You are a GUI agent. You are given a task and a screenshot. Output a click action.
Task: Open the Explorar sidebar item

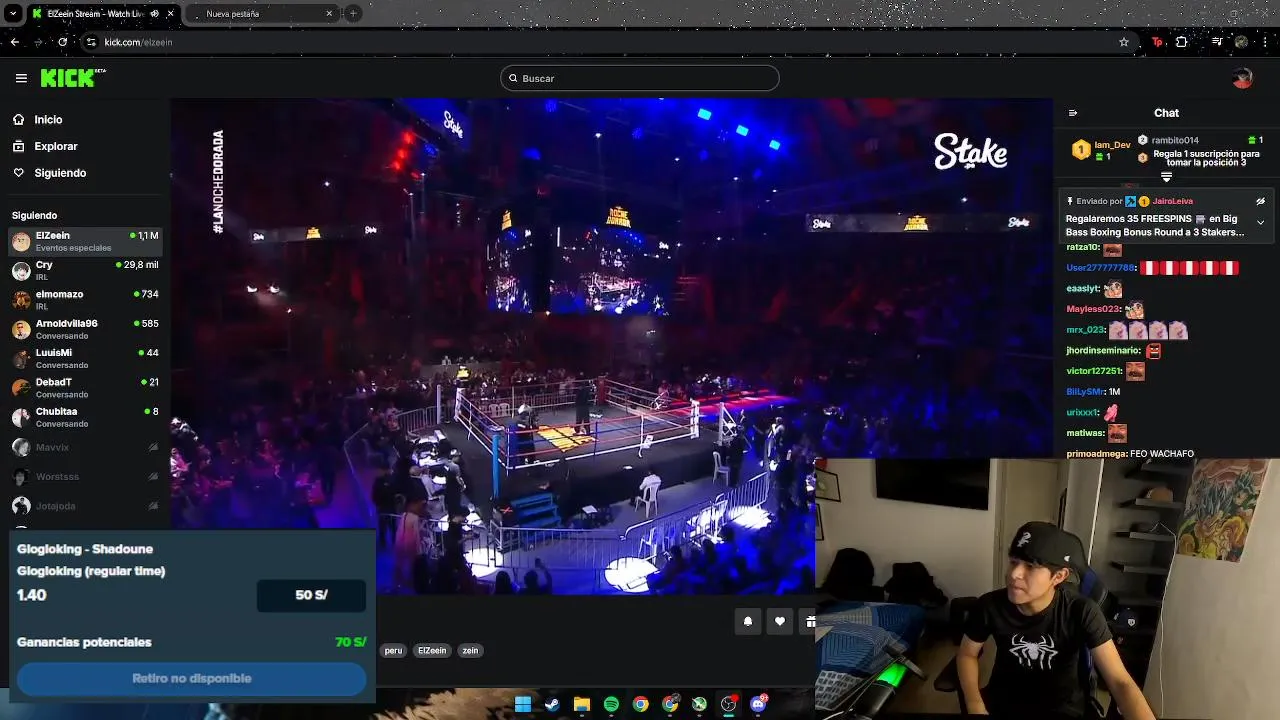point(55,146)
